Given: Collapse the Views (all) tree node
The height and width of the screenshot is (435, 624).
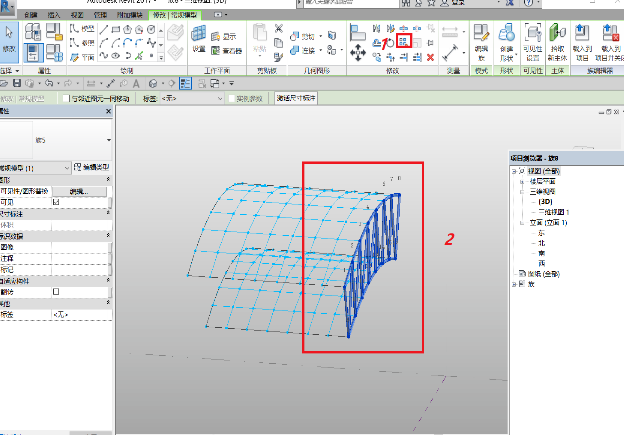Looking at the screenshot, I should (x=514, y=171).
